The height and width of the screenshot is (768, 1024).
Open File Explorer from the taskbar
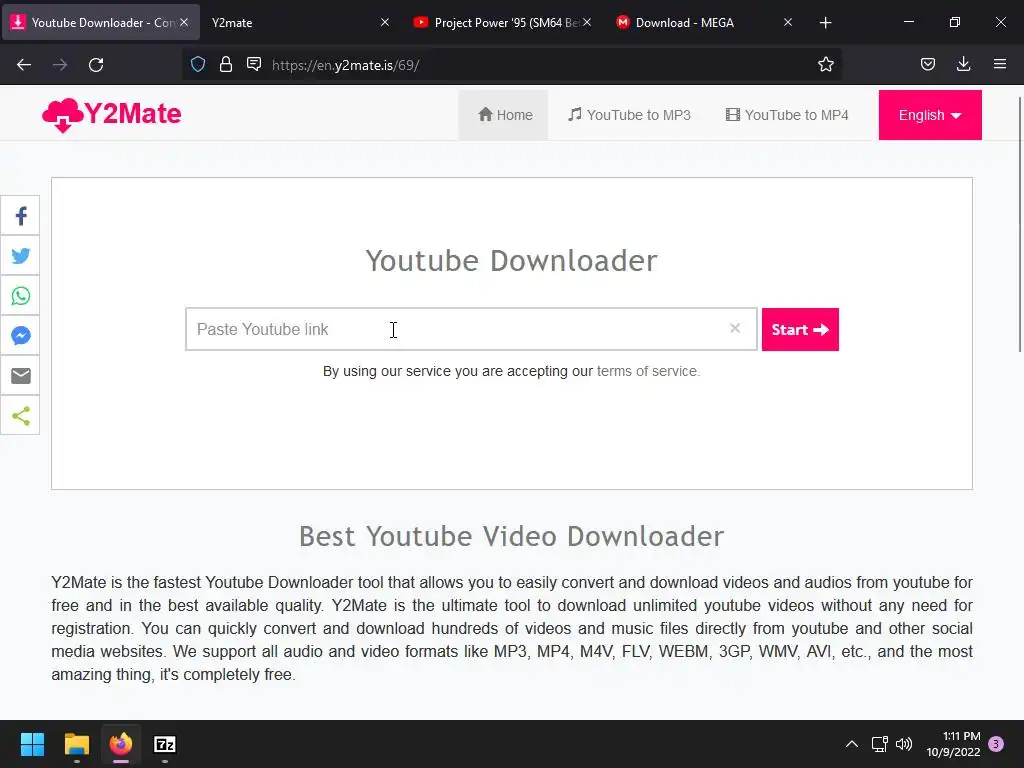(x=76, y=744)
